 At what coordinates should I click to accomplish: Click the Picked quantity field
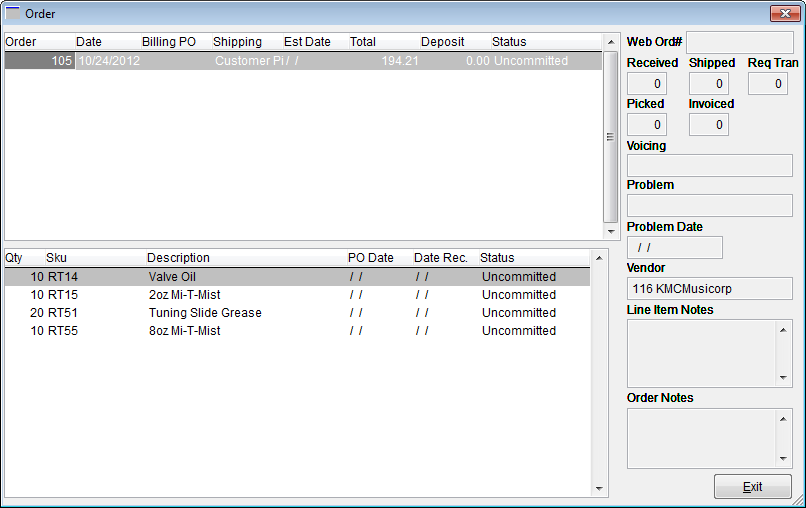point(646,125)
